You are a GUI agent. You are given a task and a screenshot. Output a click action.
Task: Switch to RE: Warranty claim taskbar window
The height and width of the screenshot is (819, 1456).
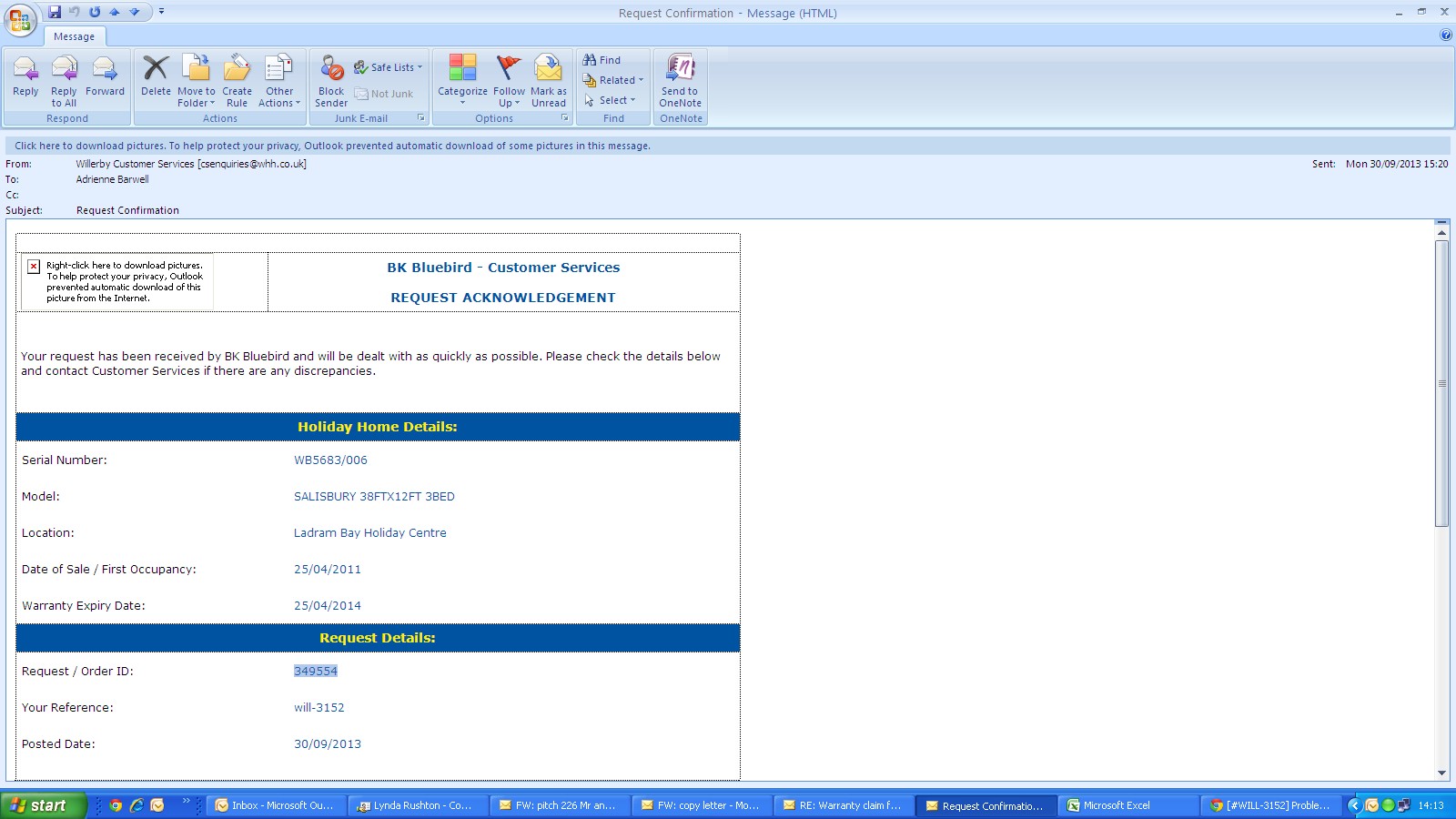click(x=843, y=805)
